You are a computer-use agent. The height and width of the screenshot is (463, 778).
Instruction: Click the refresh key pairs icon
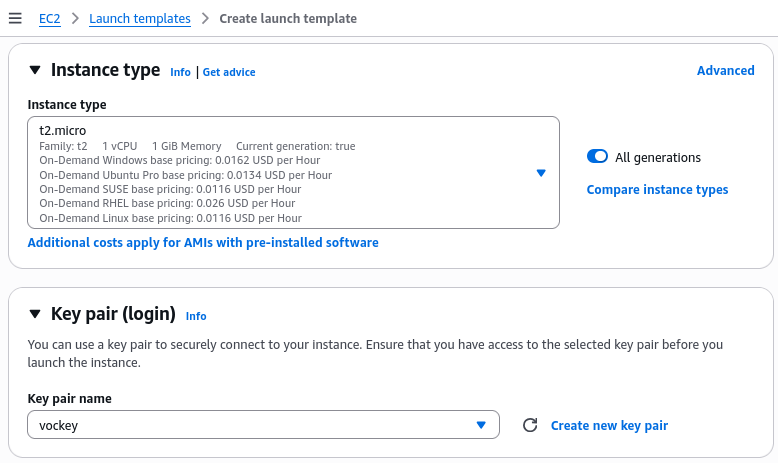pyautogui.click(x=531, y=425)
